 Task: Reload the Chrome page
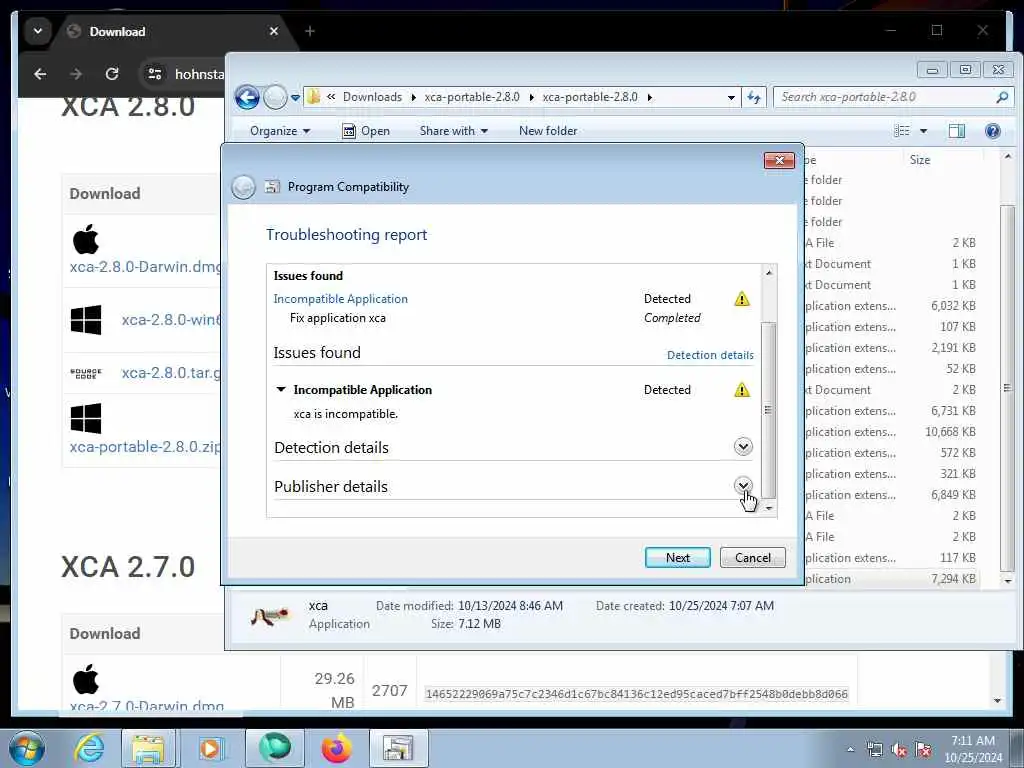(112, 74)
